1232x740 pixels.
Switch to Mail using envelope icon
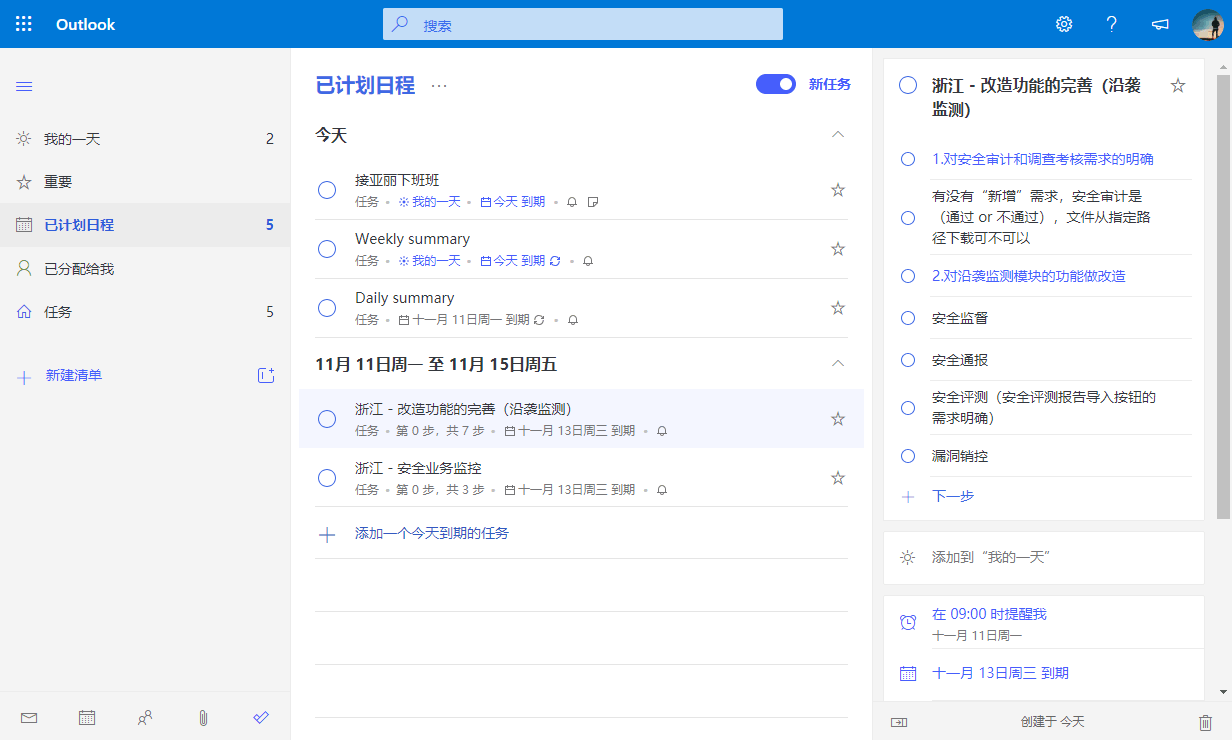(x=29, y=717)
